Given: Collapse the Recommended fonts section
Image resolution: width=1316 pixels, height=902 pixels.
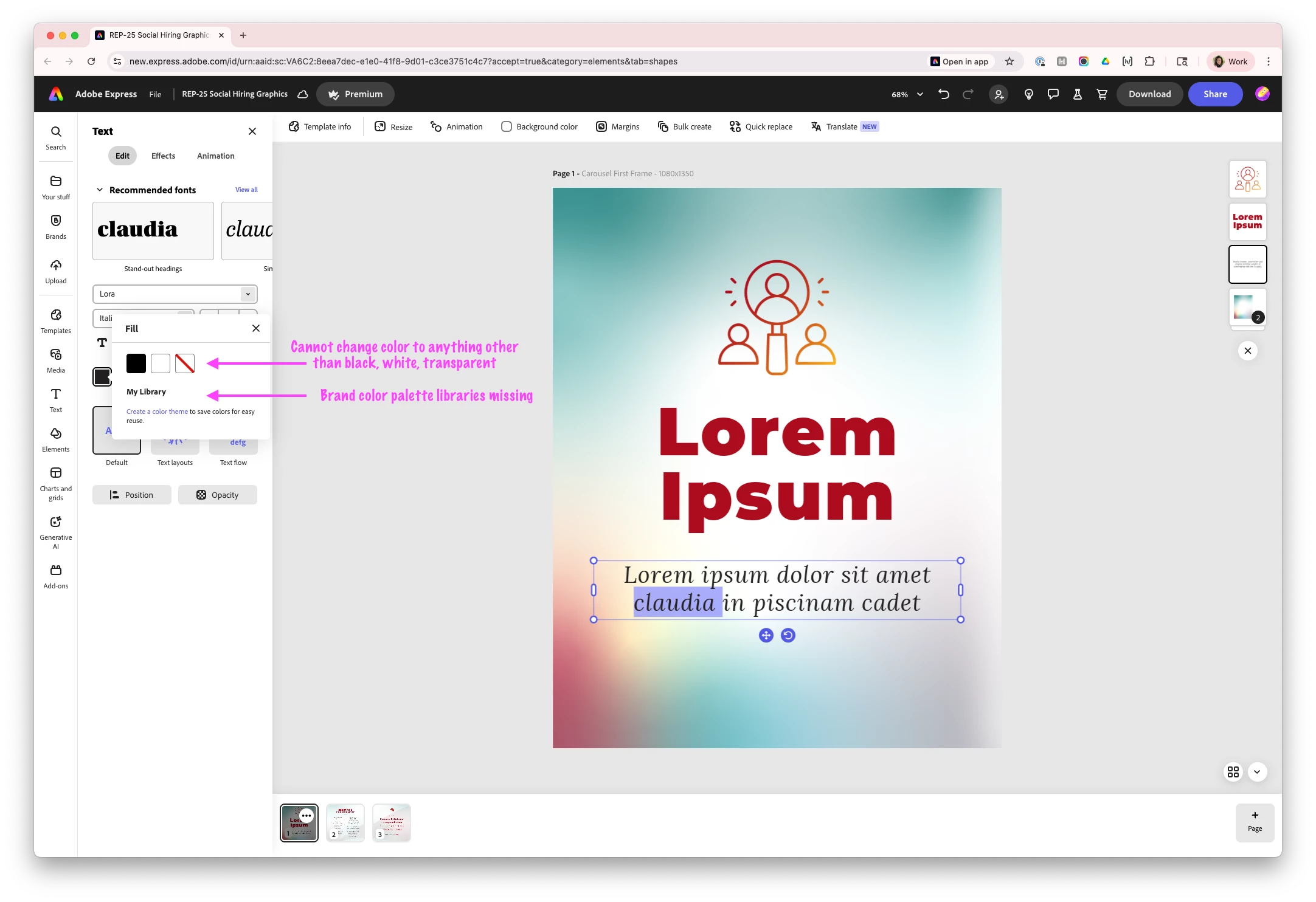Looking at the screenshot, I should click(x=100, y=190).
